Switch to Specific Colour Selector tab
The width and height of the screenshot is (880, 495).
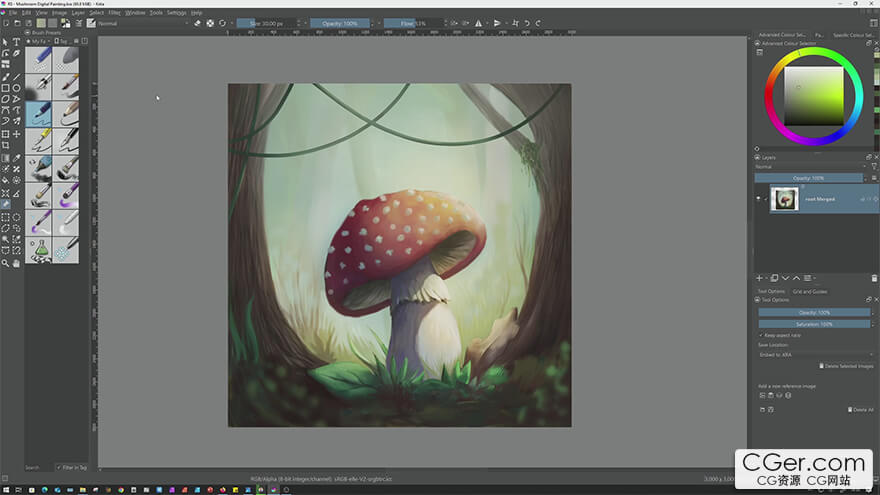tap(853, 35)
